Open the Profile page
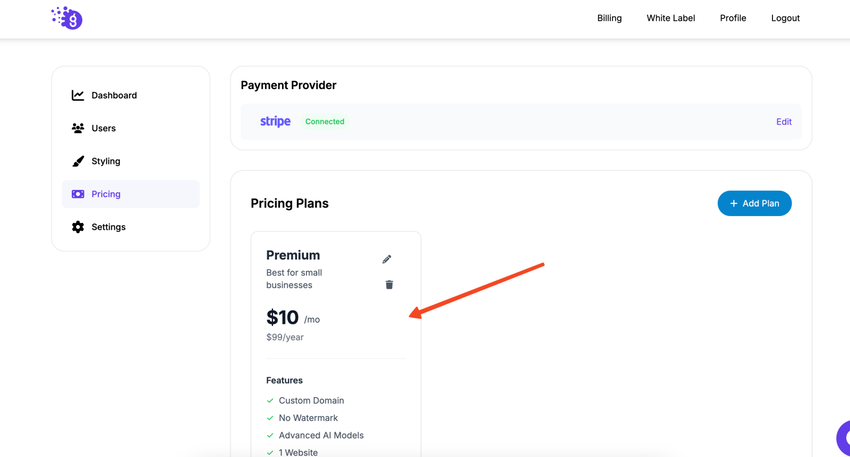Viewport: 850px width, 457px height. [733, 18]
